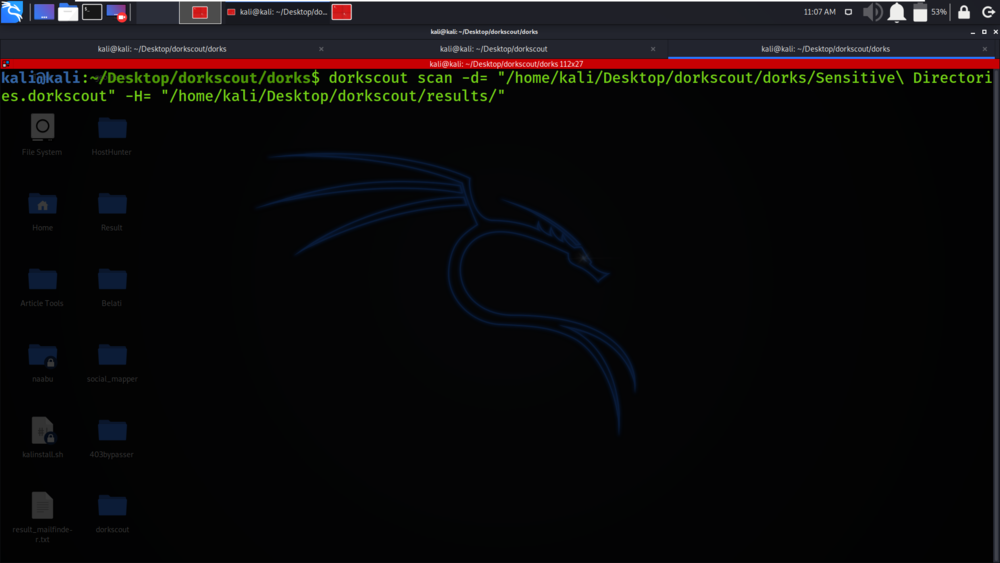Click the terminal red title bar 112x27

[x=506, y=64]
